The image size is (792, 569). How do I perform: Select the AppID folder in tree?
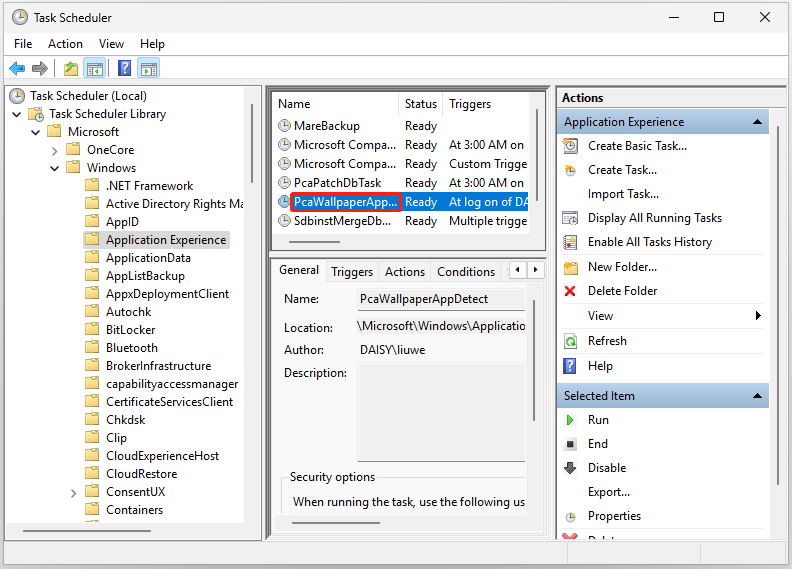[112, 222]
